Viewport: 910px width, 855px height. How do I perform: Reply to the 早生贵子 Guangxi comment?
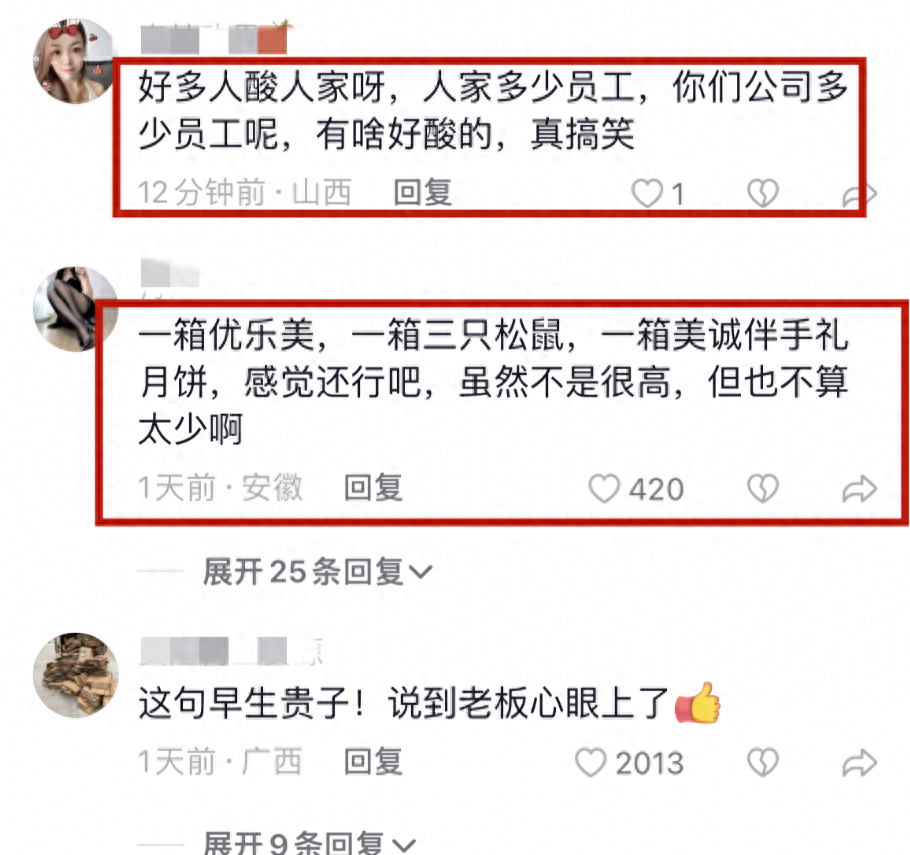coord(373,762)
